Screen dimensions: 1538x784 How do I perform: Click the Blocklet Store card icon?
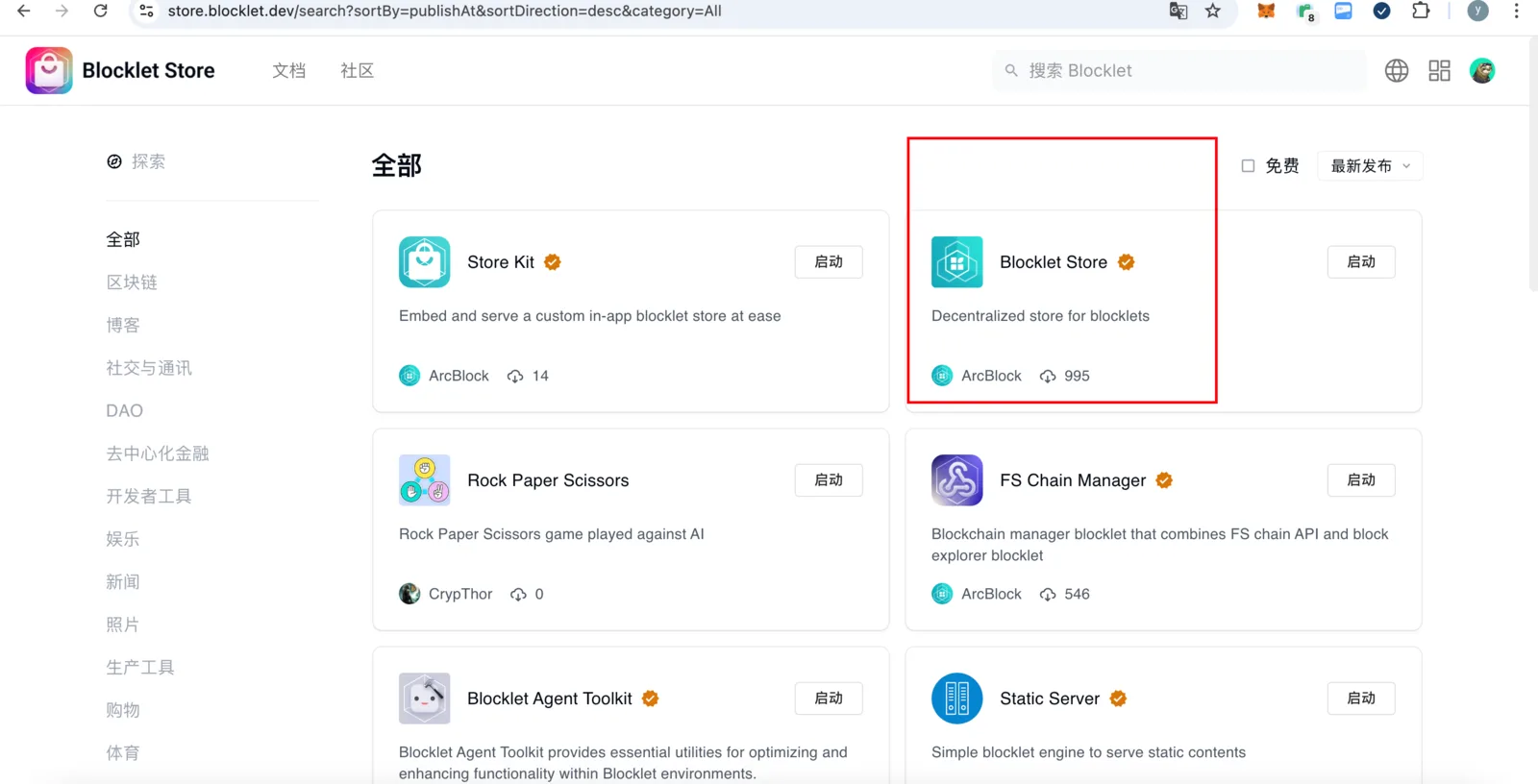point(957,262)
